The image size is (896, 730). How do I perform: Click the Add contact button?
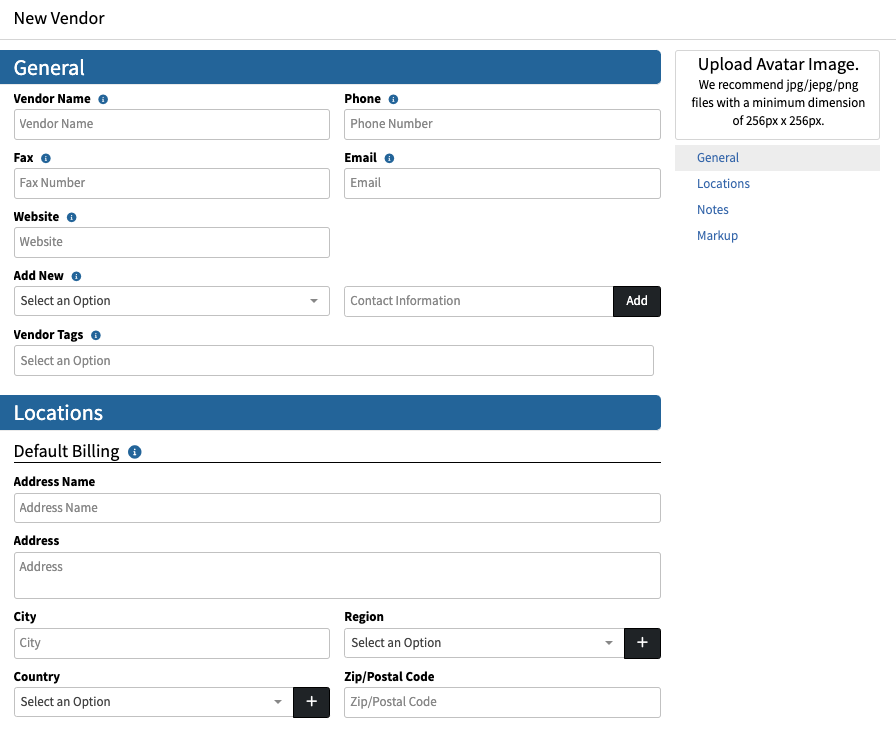(x=637, y=301)
